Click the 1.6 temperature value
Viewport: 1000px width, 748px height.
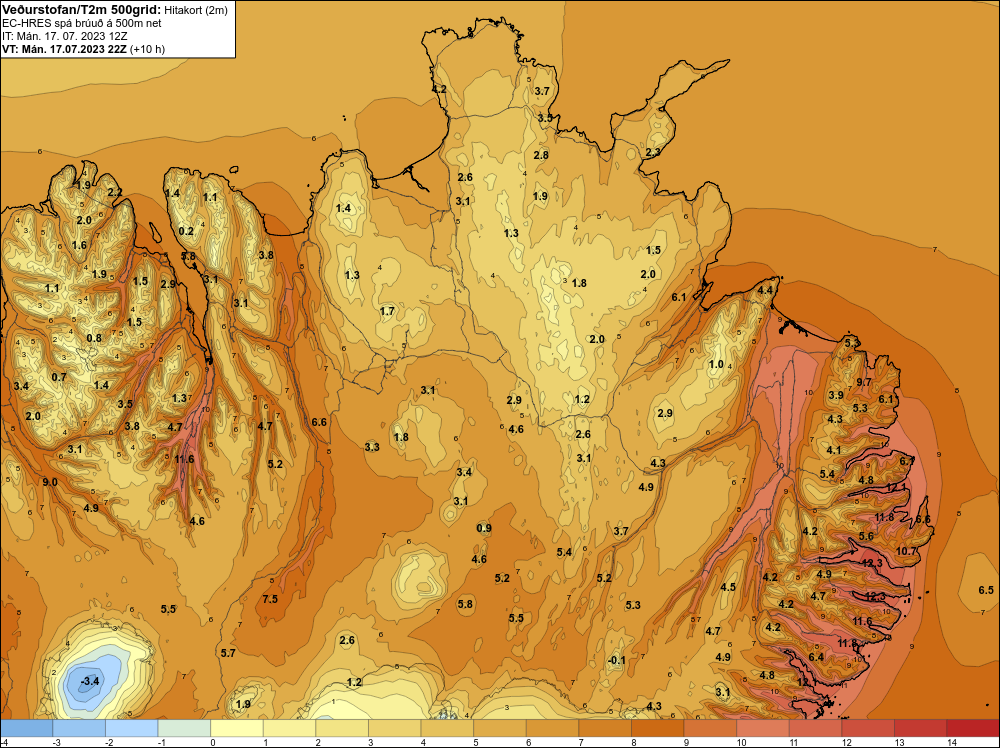(x=79, y=245)
